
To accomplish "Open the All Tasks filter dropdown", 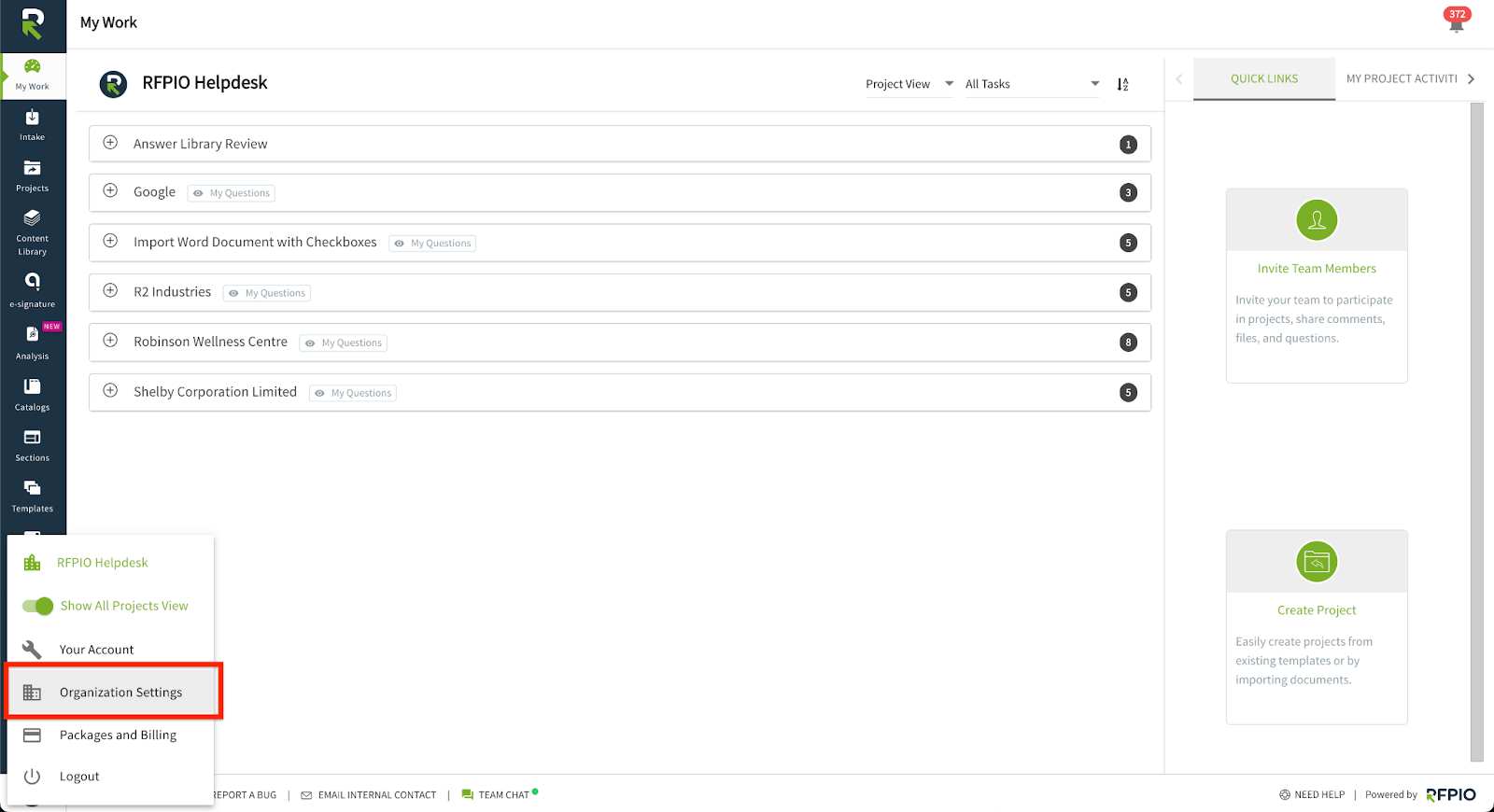I will (x=1033, y=84).
